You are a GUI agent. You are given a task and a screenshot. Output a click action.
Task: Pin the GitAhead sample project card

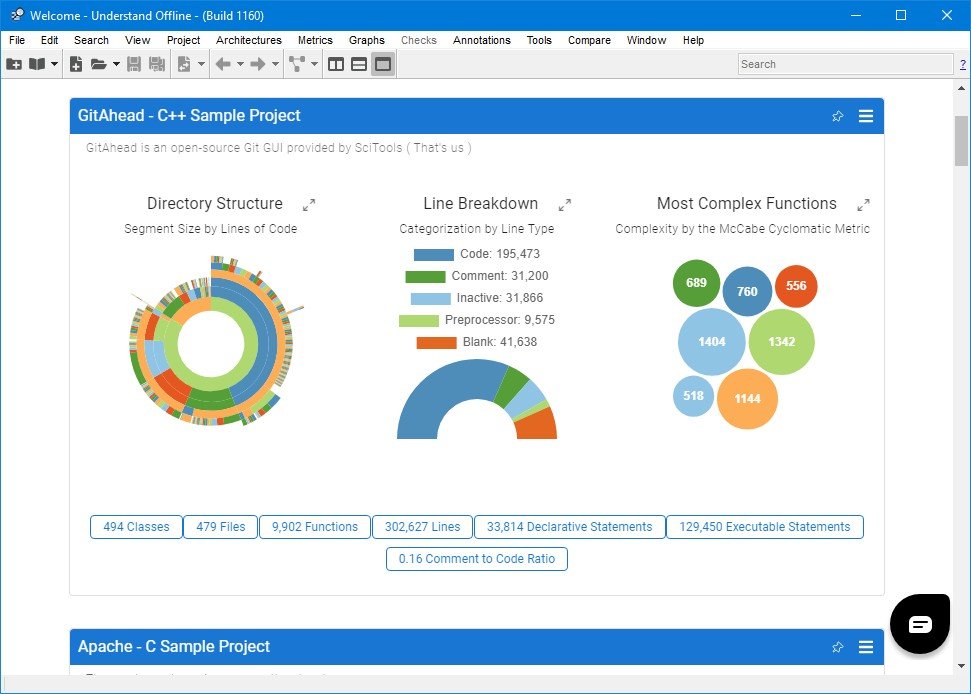pyautogui.click(x=838, y=116)
